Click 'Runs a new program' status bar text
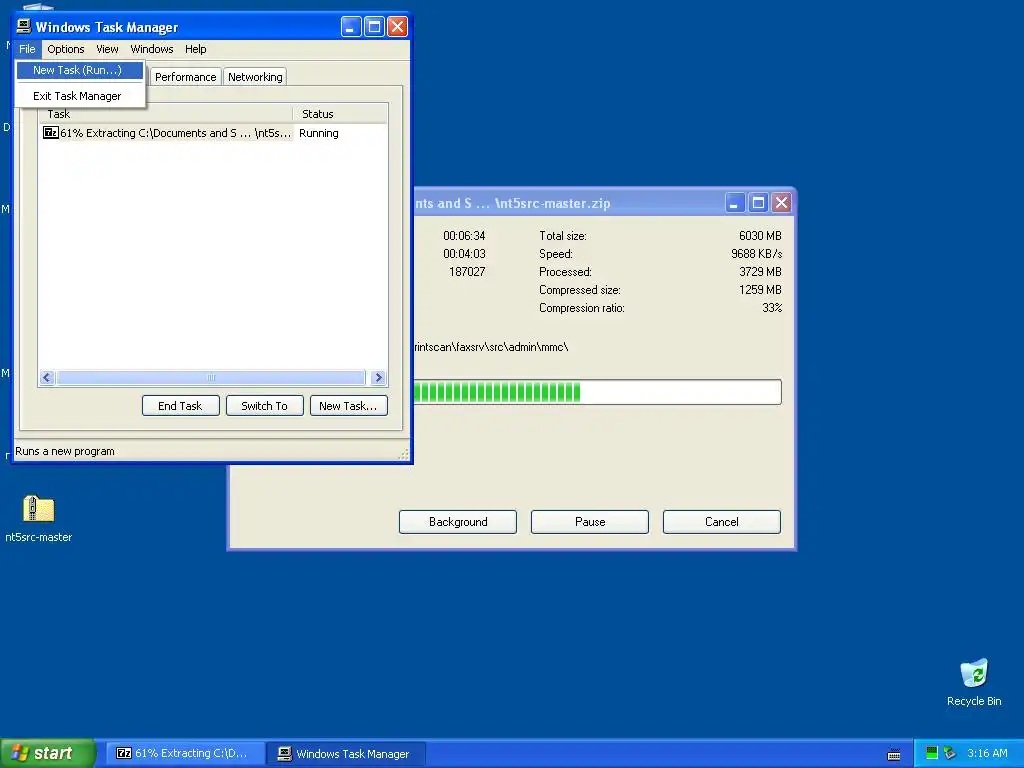The image size is (1024, 768). (x=65, y=451)
